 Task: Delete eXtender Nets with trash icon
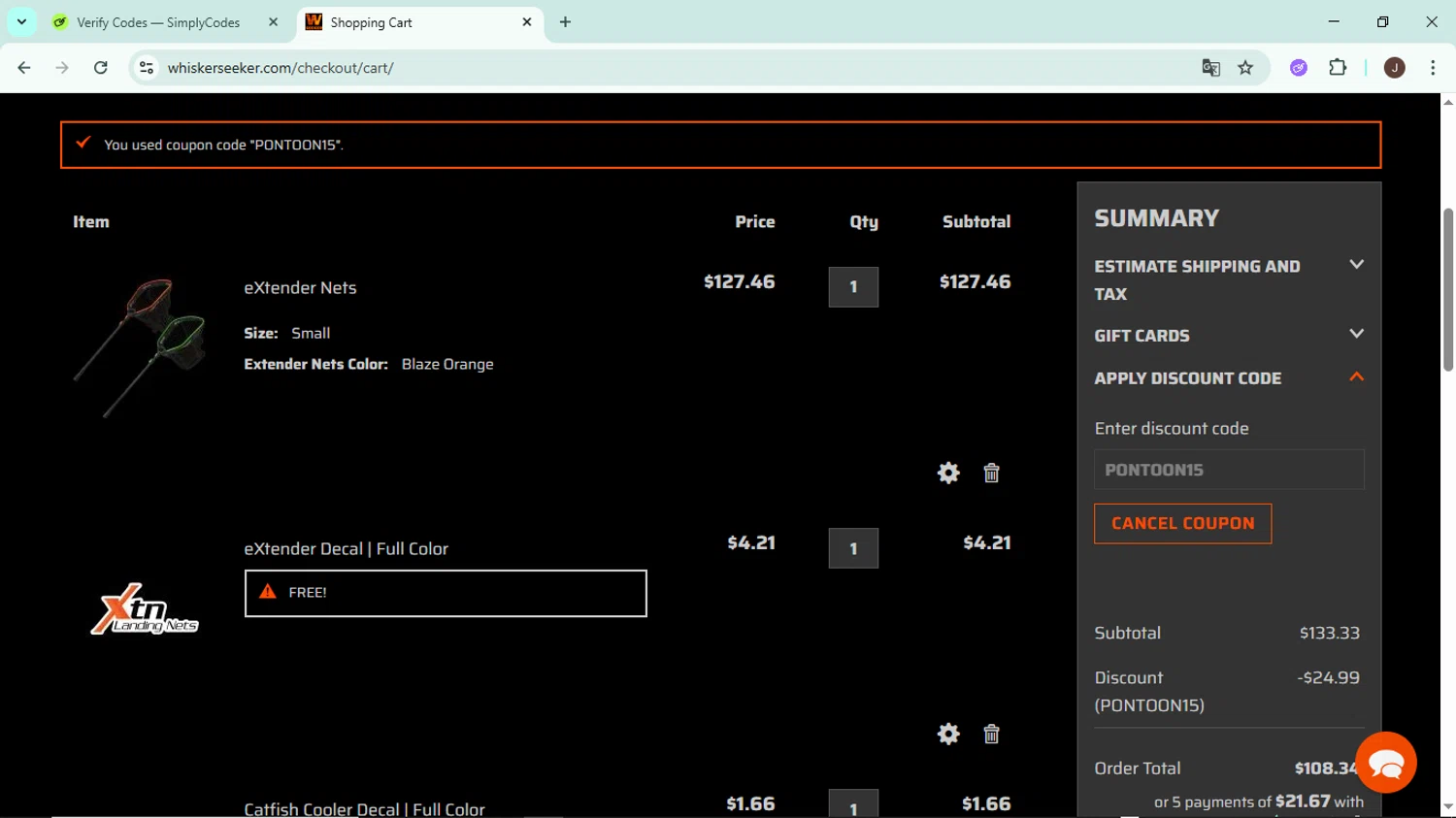coord(991,473)
